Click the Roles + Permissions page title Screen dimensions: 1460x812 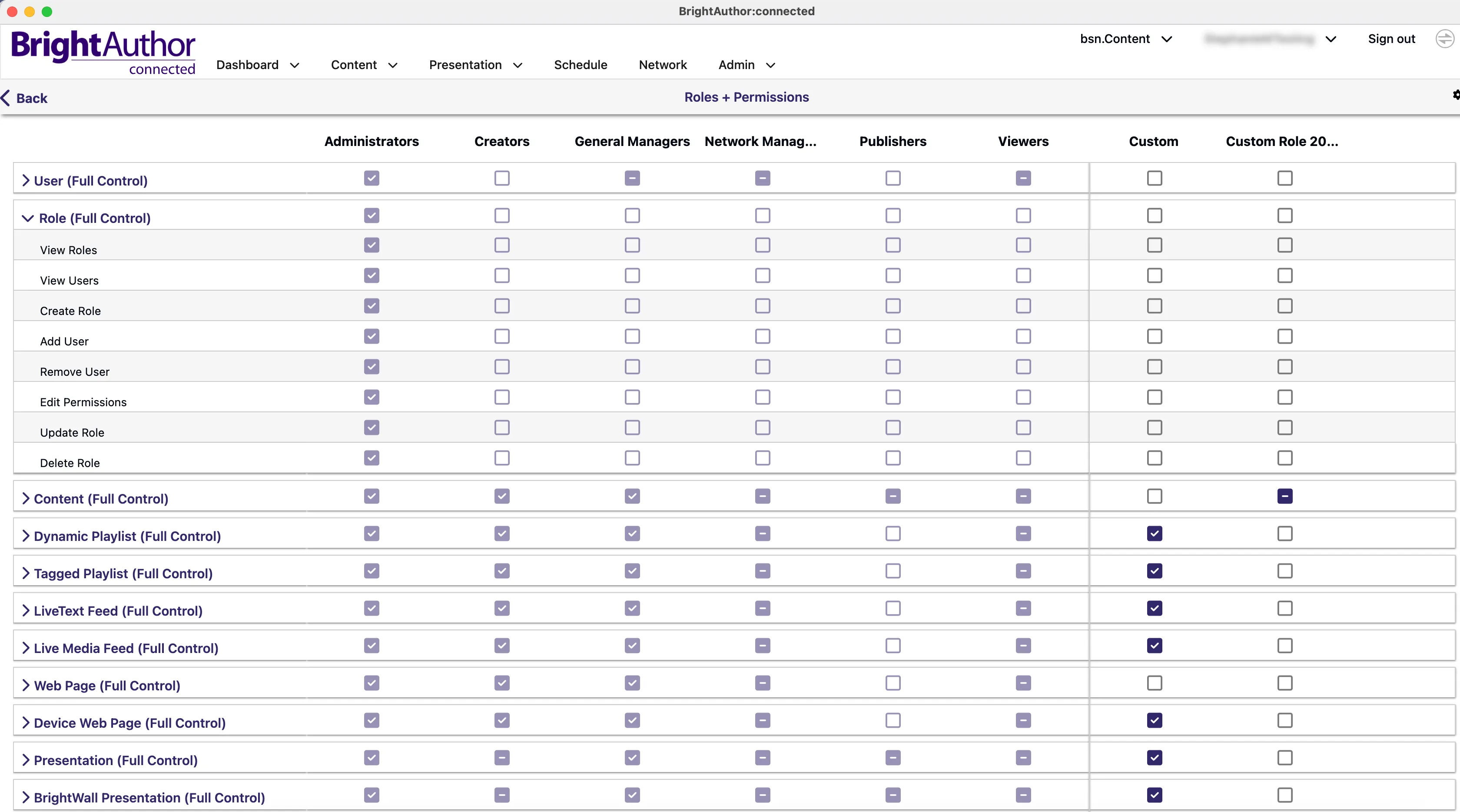coord(747,97)
